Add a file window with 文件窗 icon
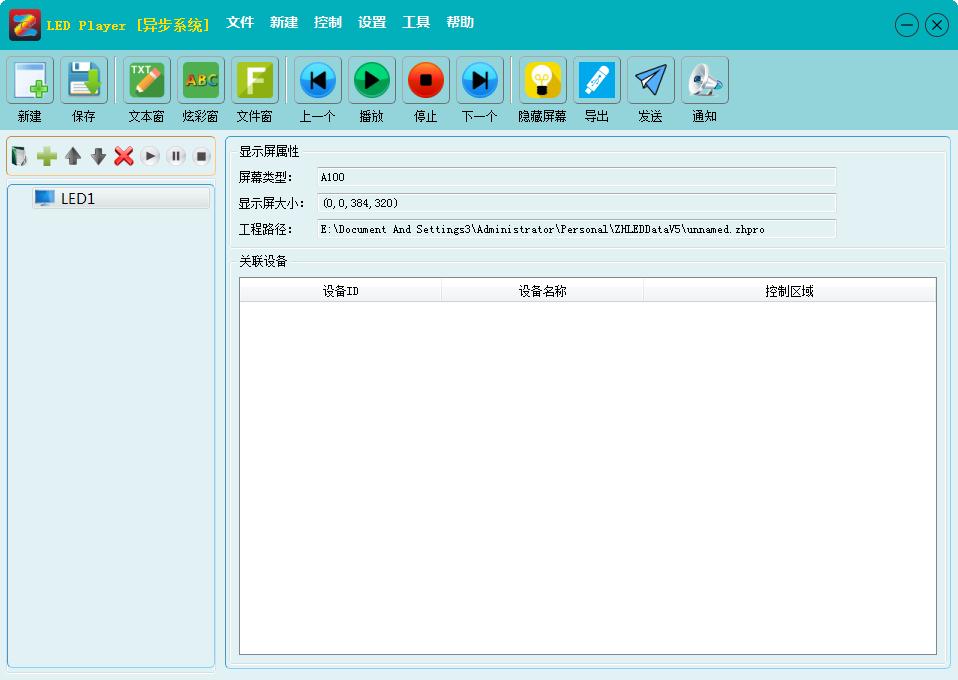This screenshot has height=680, width=958. [x=255, y=80]
